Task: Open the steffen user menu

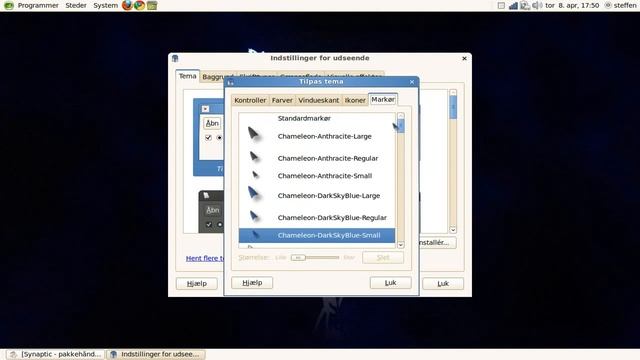Action: tap(620, 5)
